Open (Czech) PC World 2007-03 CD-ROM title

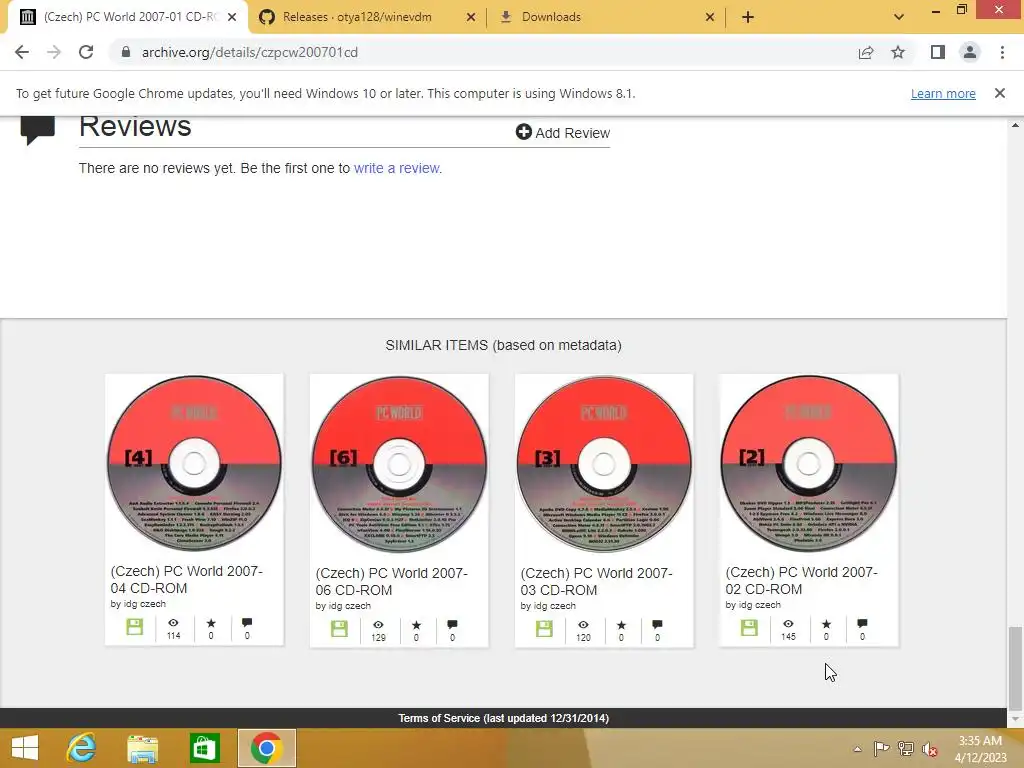[596, 581]
